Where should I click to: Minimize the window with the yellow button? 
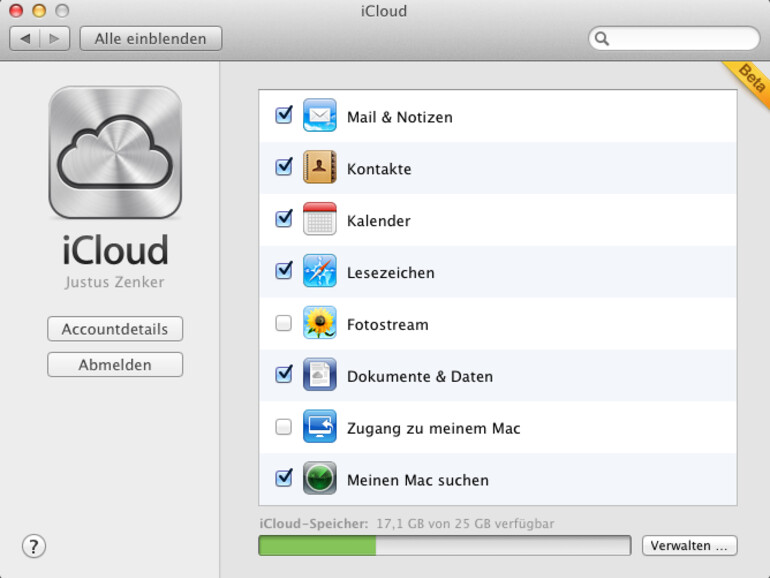pyautogui.click(x=39, y=10)
